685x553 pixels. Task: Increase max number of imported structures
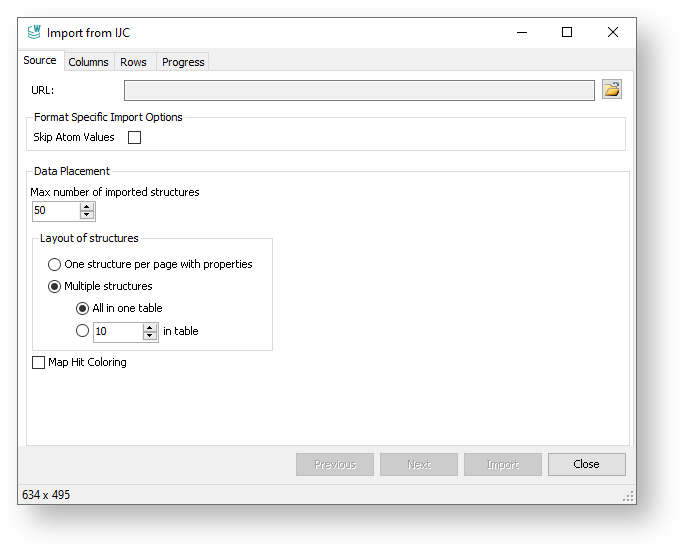coord(87,207)
